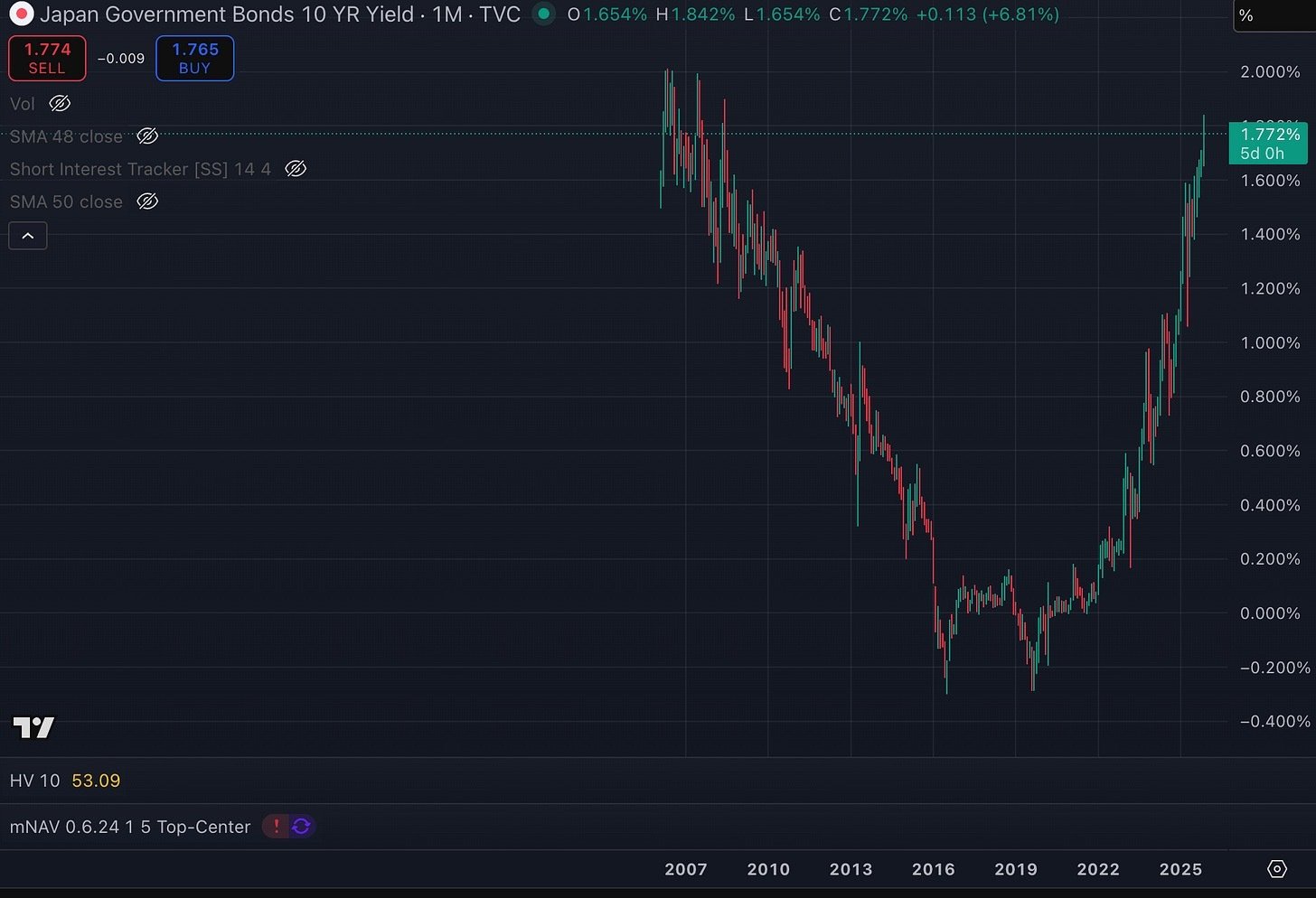Viewport: 1316px width, 898px height.
Task: Click the TradingView logo watermark
Action: tap(34, 727)
